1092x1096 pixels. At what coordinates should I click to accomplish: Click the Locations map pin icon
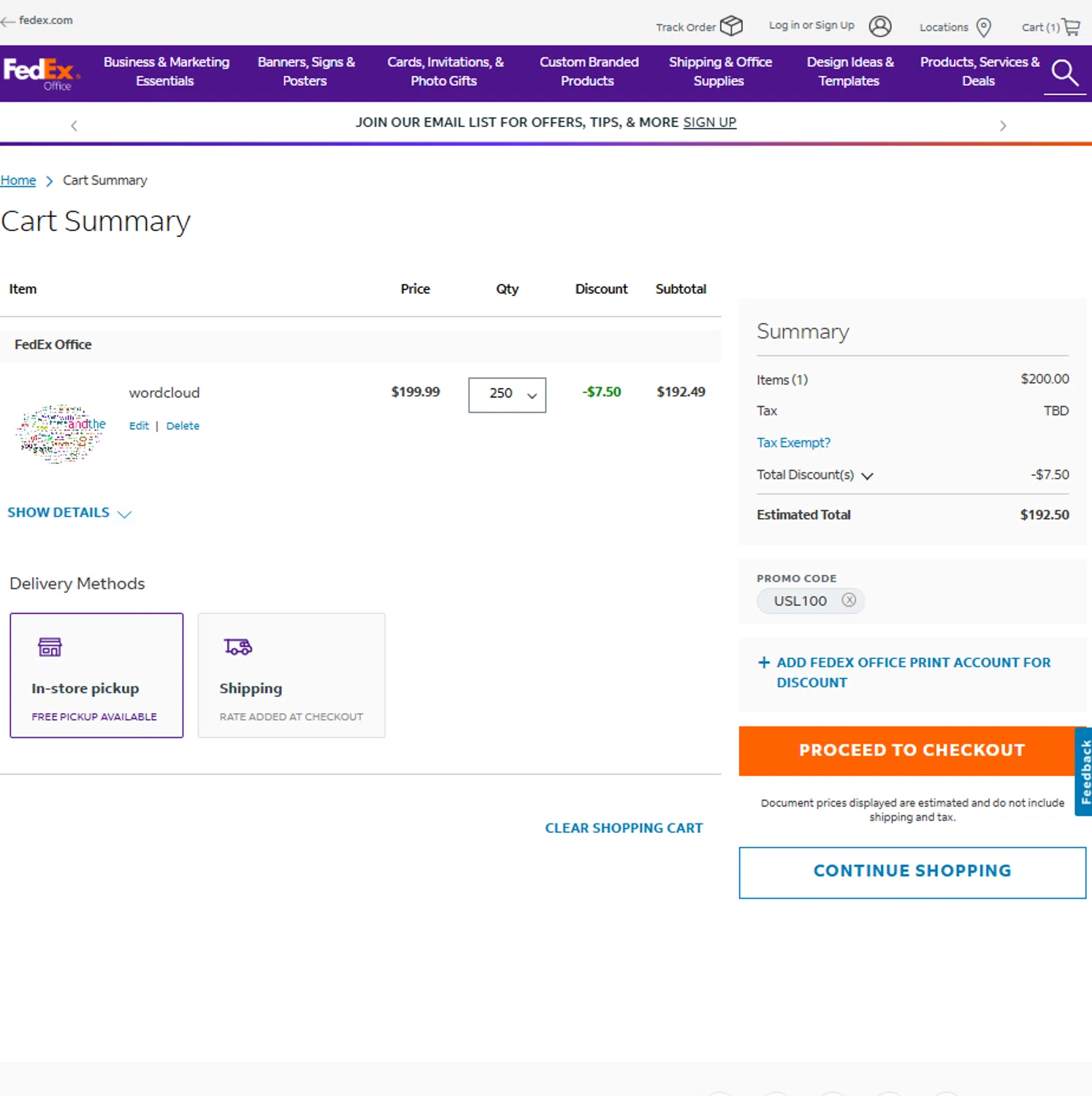point(984,27)
